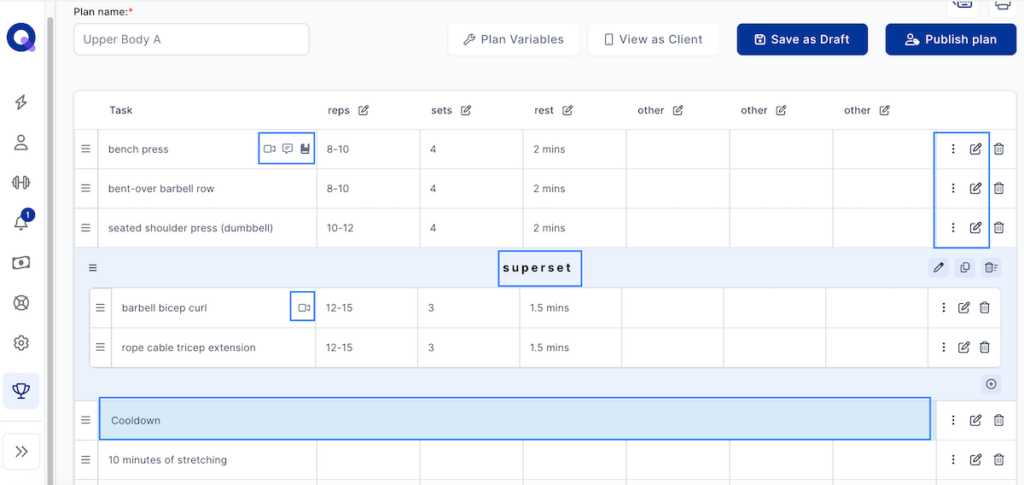Screen dimensions: 1024x485
Task: Open the more options menu for Cooldown row
Action: [x=953, y=420]
